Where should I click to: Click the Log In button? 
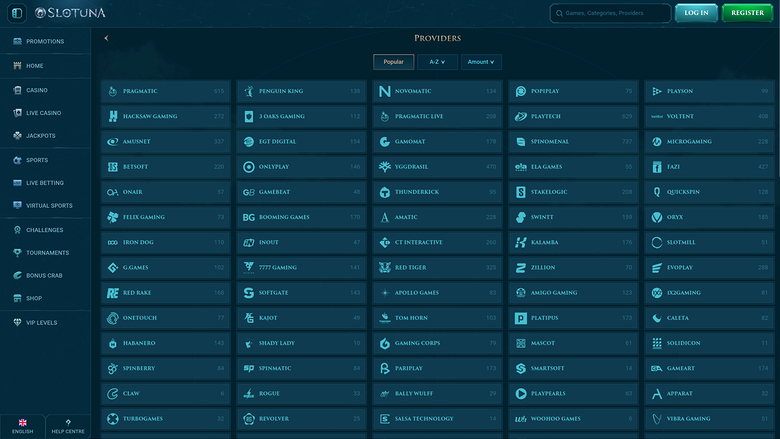[696, 13]
